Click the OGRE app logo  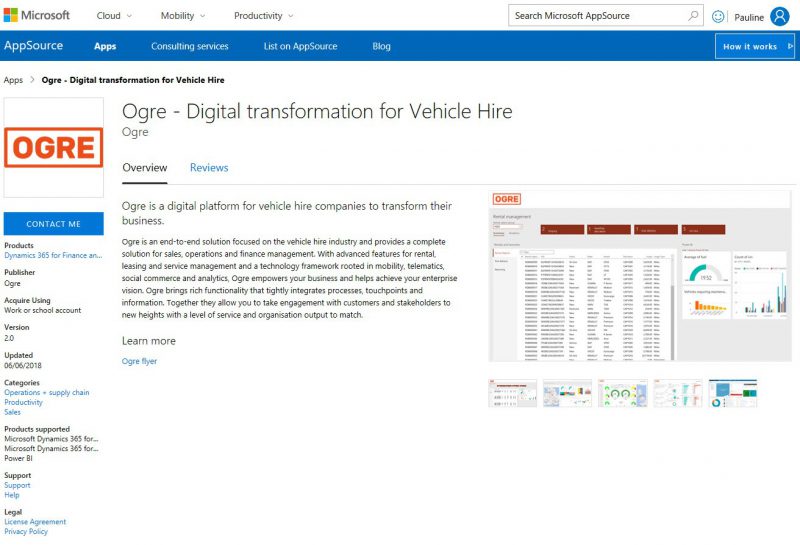(x=54, y=147)
